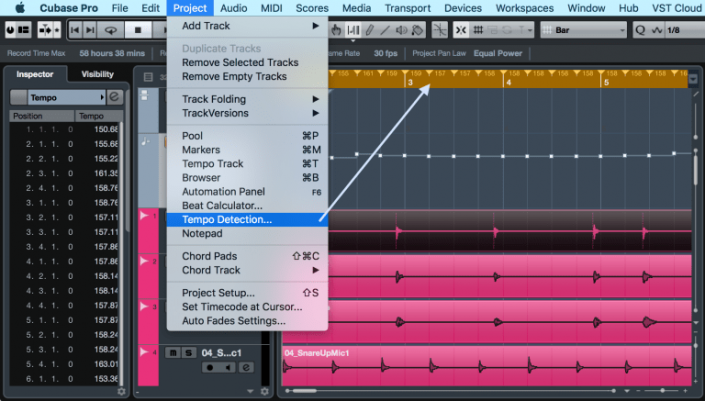This screenshot has height=401, width=705.
Task: Toggle the cycle loop transport button
Action: (x=111, y=30)
